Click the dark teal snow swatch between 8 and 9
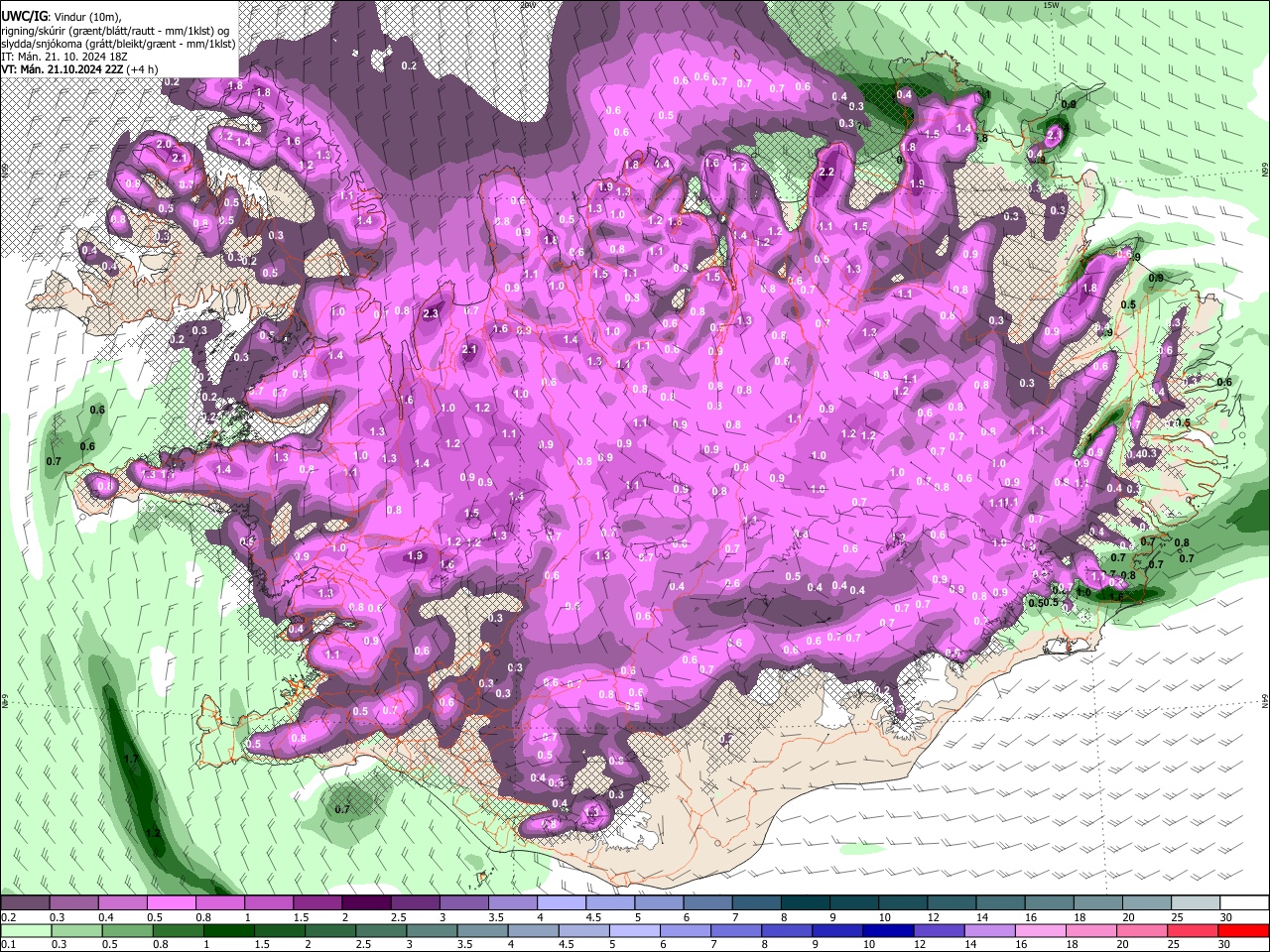The width and height of the screenshot is (1270, 952). pyautogui.click(x=805, y=903)
